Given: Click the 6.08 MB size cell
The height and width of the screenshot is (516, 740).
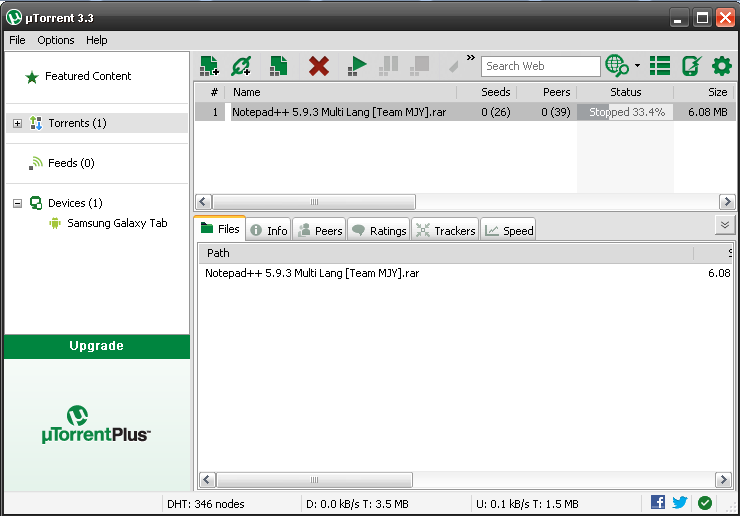Looking at the screenshot, I should [x=707, y=112].
